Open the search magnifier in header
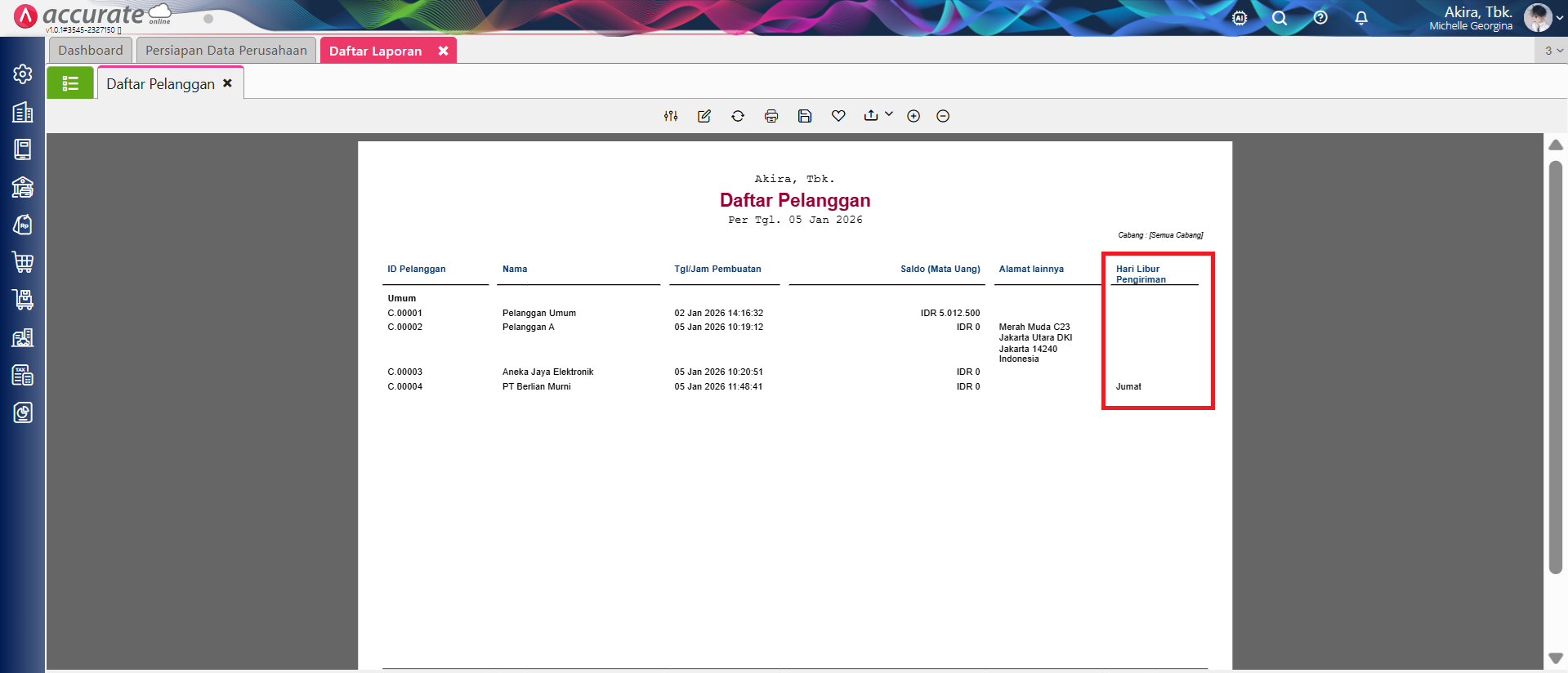The height and width of the screenshot is (673, 1568). point(1280,18)
